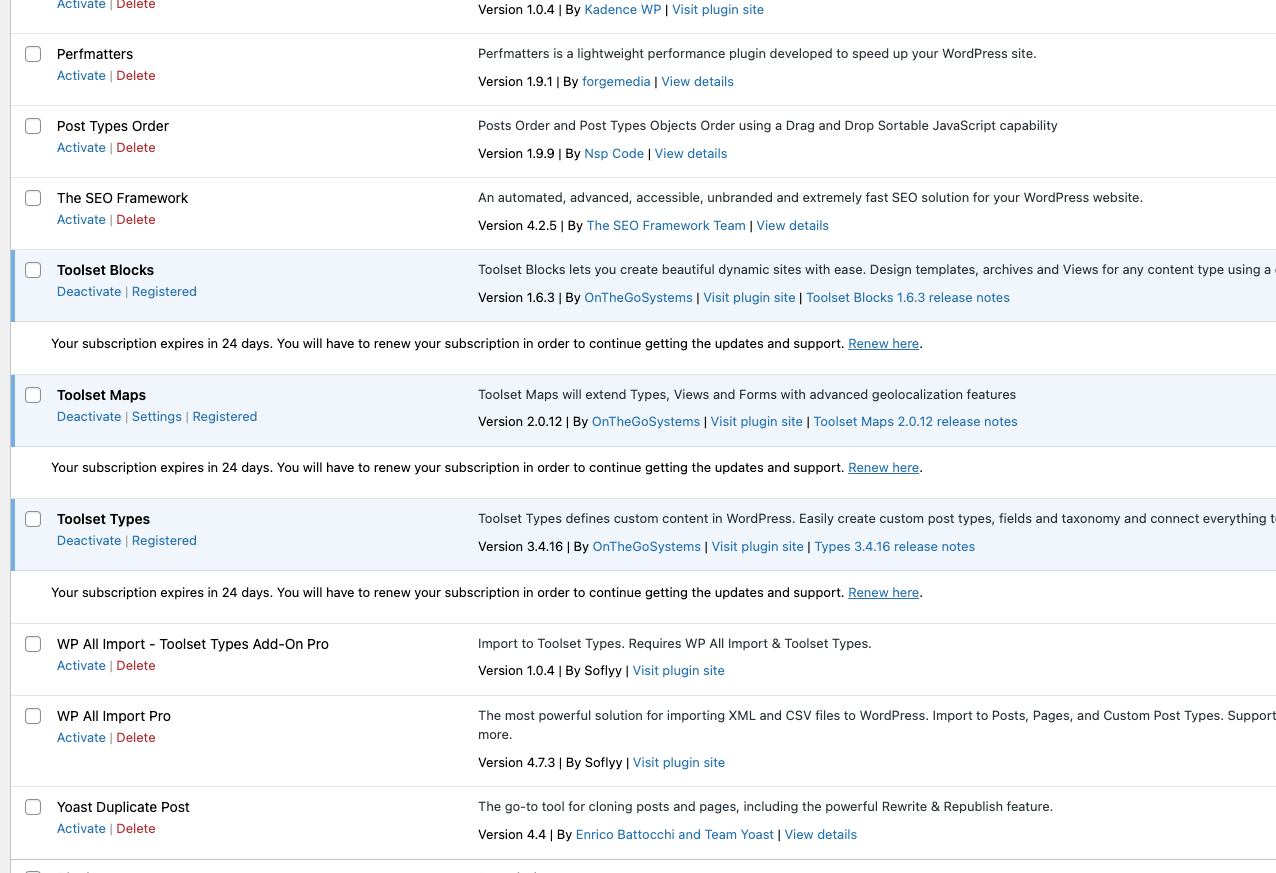Screen dimensions: 1276x873
Task: Visit plugin site for Toolset Types Add-On Pro
Action: (679, 671)
